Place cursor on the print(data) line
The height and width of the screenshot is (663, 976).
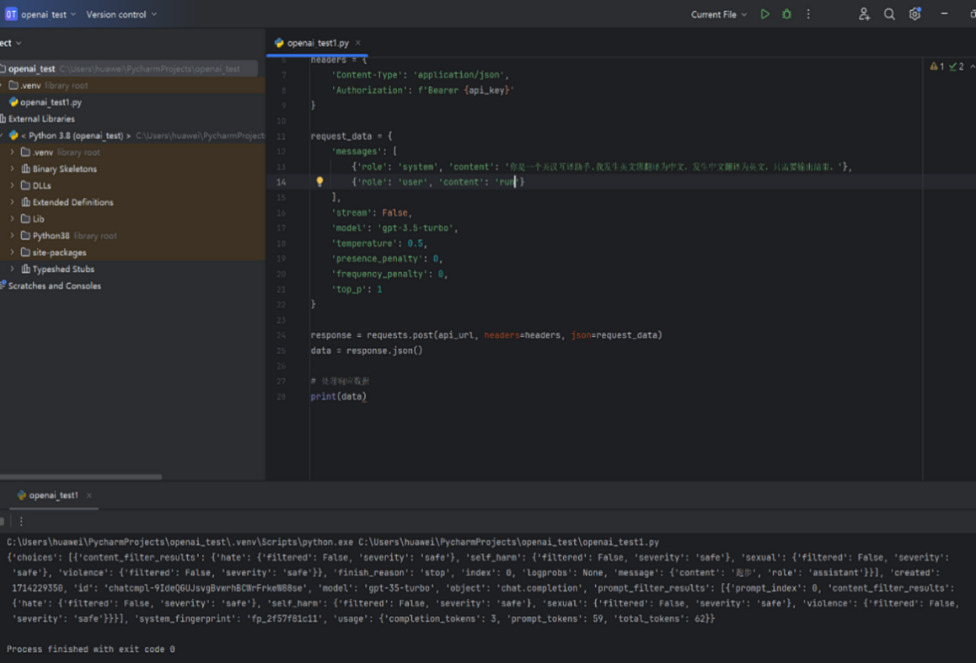[x=339, y=397]
